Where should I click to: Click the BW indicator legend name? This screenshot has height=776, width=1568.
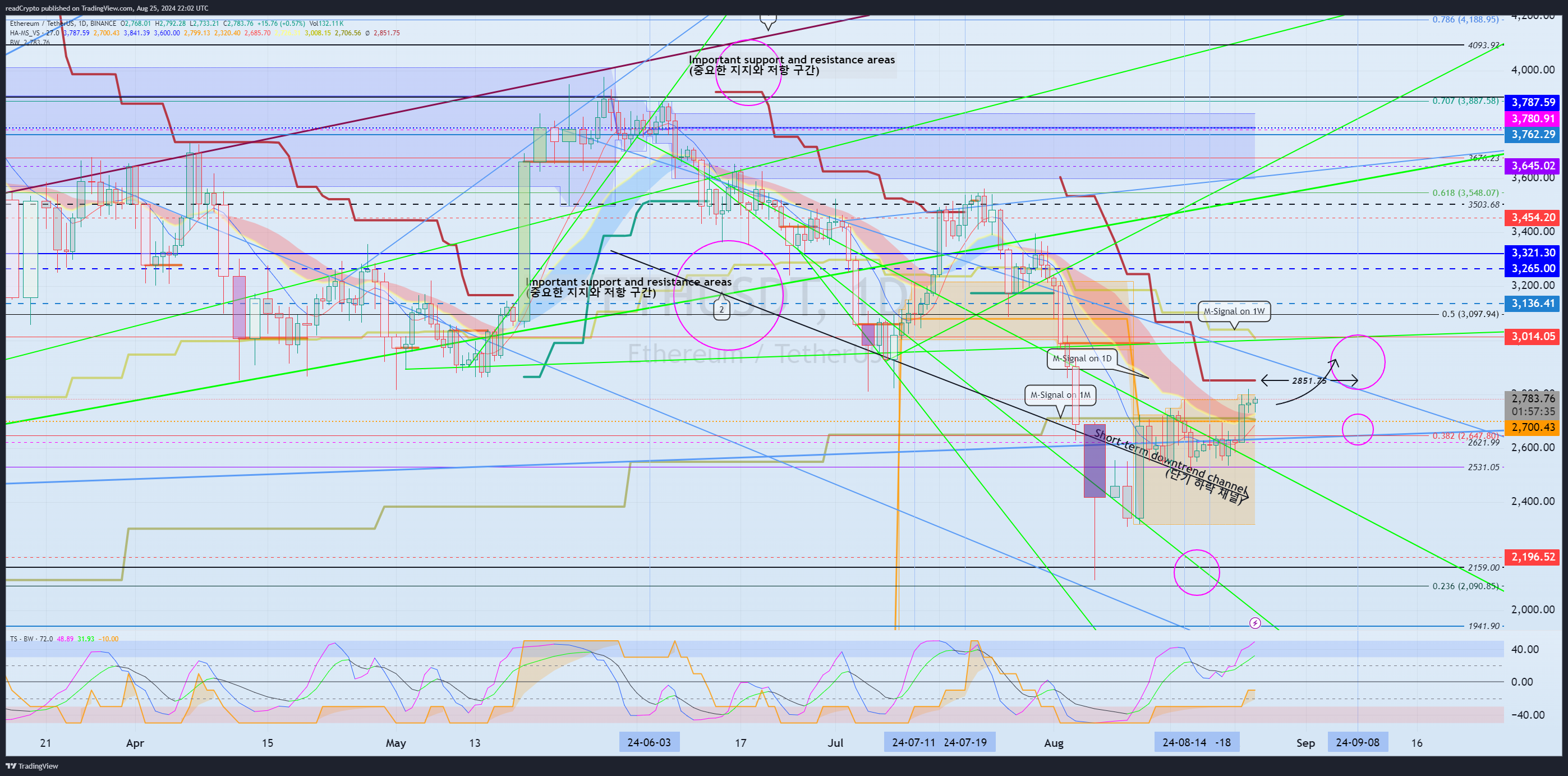[15, 42]
